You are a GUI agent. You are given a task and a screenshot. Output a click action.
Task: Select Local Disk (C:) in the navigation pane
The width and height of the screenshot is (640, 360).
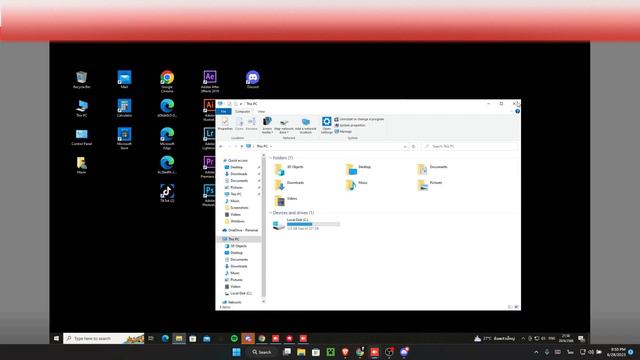click(238, 293)
